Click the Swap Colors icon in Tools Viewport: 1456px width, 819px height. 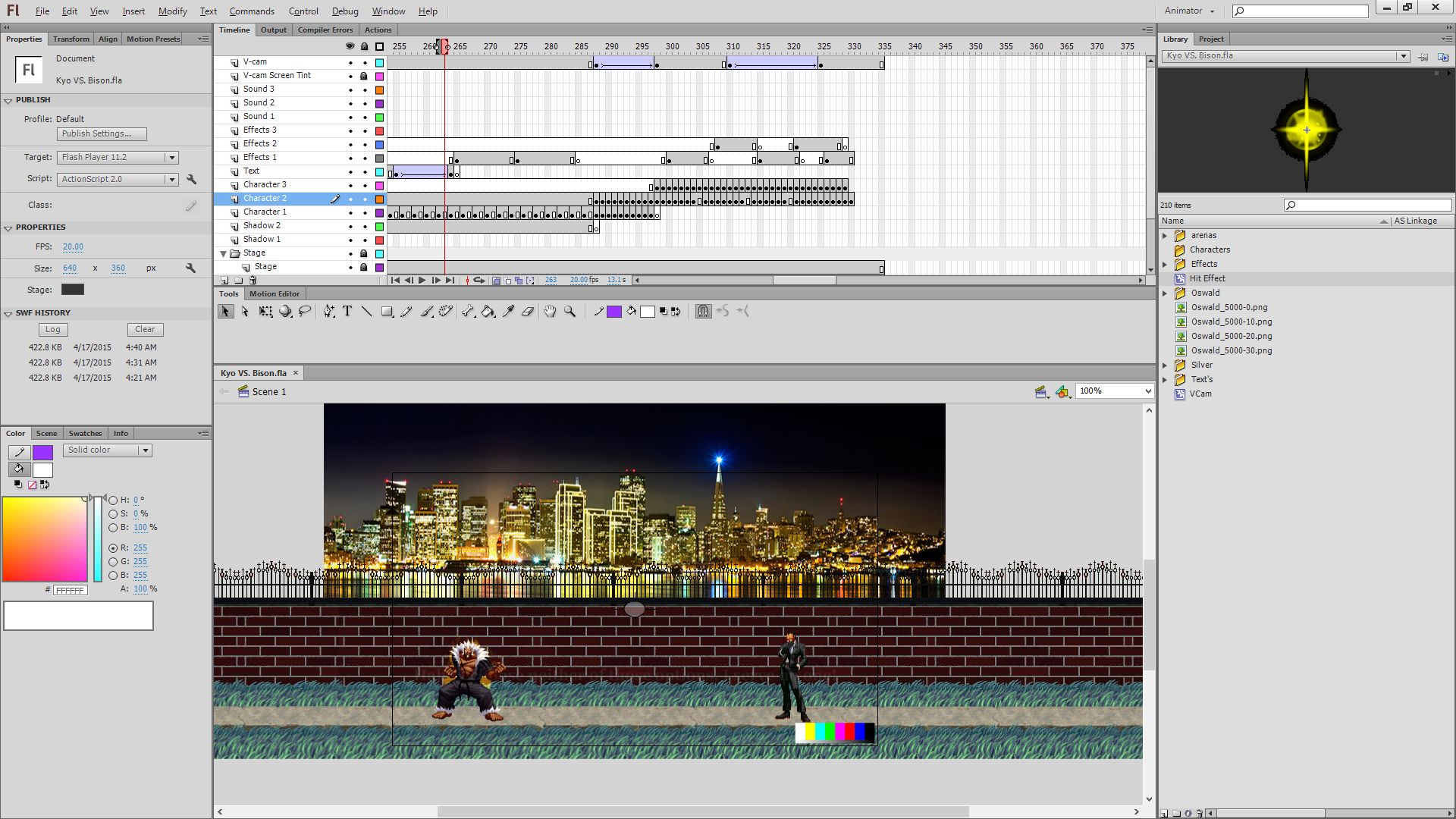[675, 311]
